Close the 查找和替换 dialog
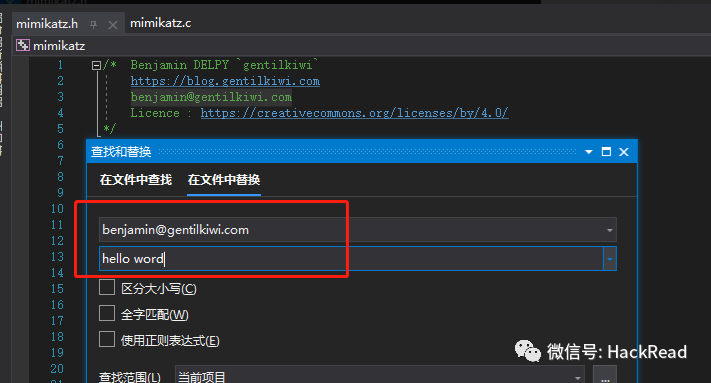 (x=624, y=152)
